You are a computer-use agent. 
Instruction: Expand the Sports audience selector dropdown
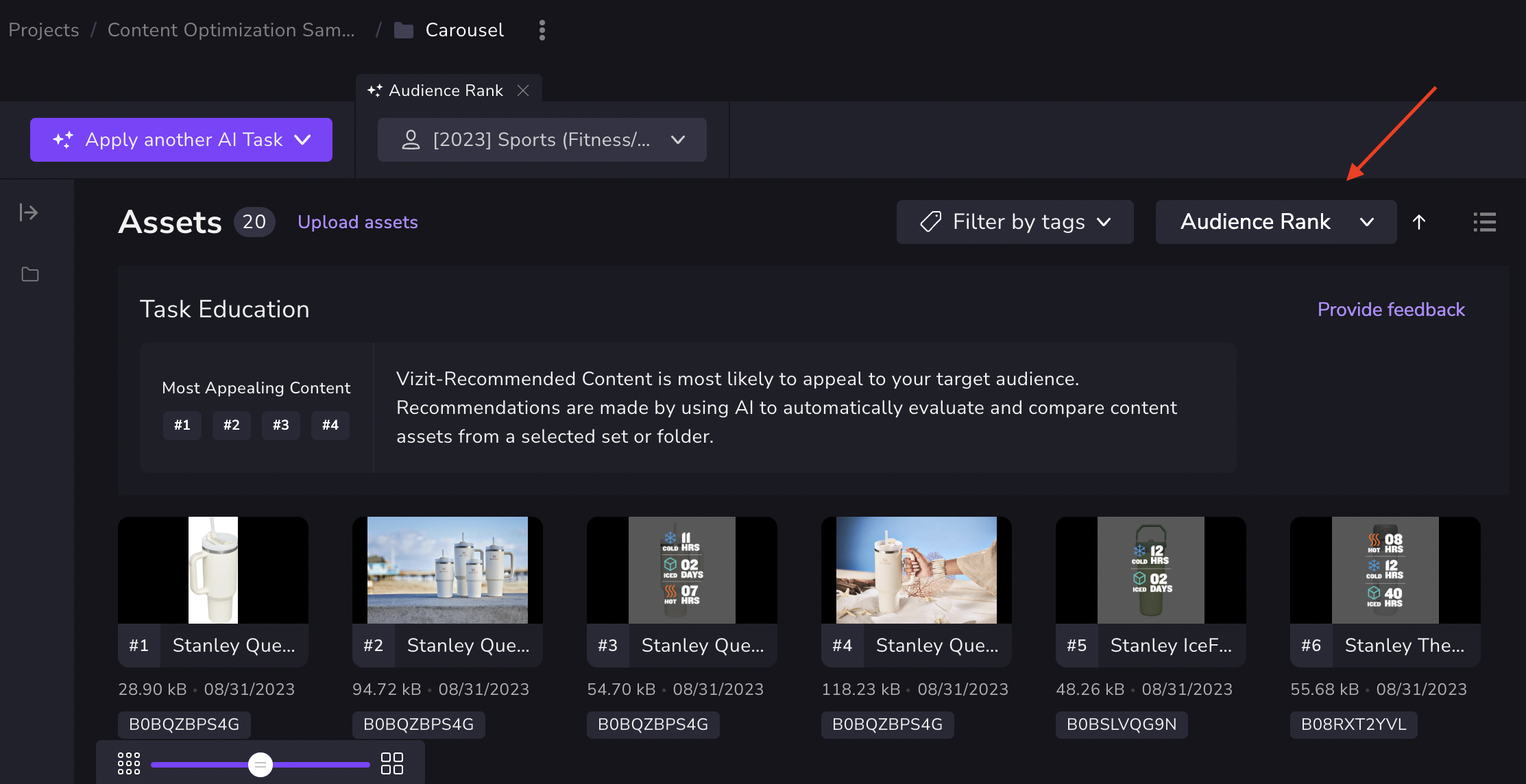click(x=542, y=140)
